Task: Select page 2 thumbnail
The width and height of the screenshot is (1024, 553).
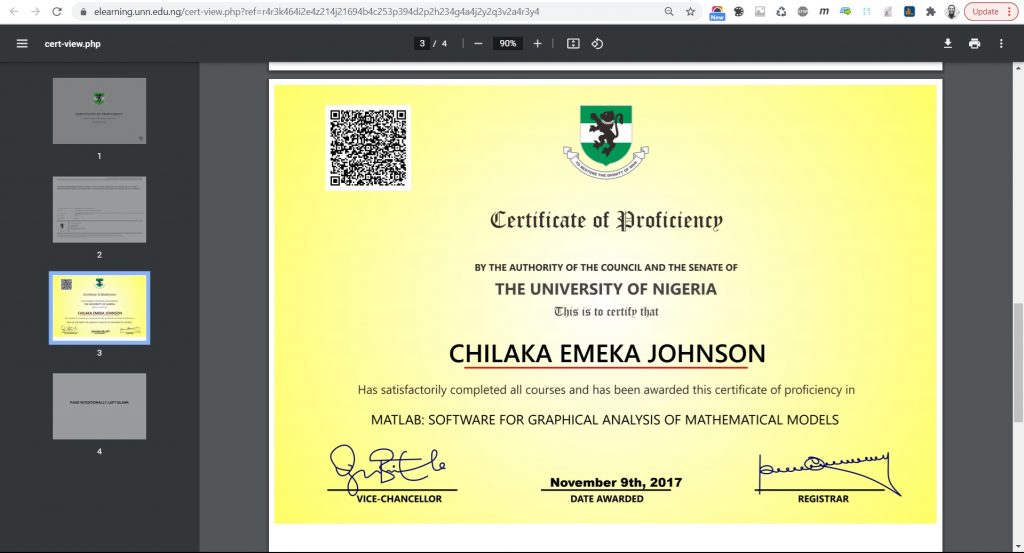Action: [99, 210]
